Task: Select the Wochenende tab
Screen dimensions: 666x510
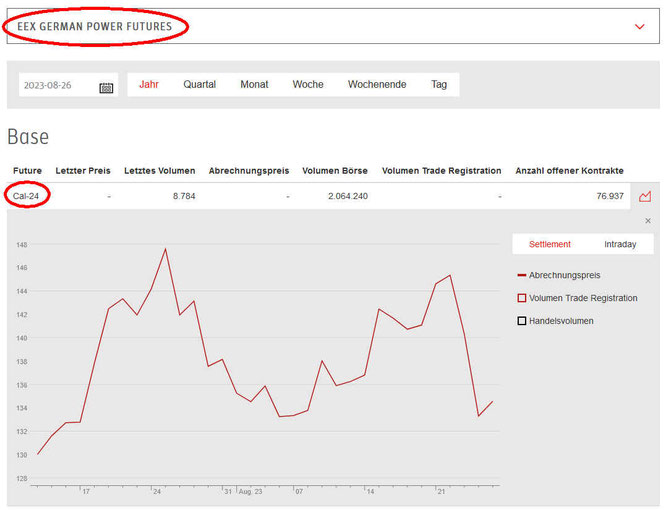Action: tap(377, 85)
